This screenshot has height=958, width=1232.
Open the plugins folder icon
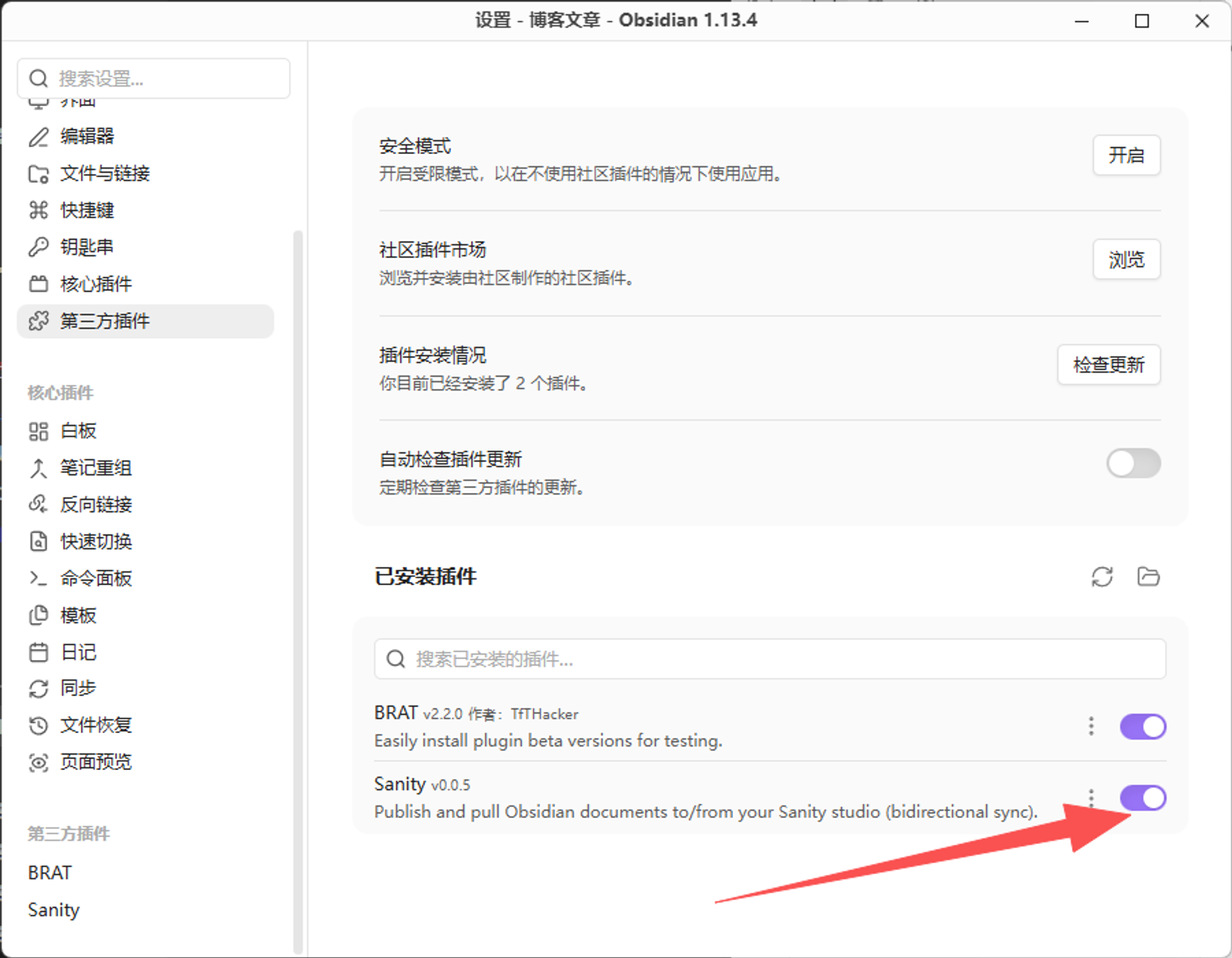[1148, 576]
